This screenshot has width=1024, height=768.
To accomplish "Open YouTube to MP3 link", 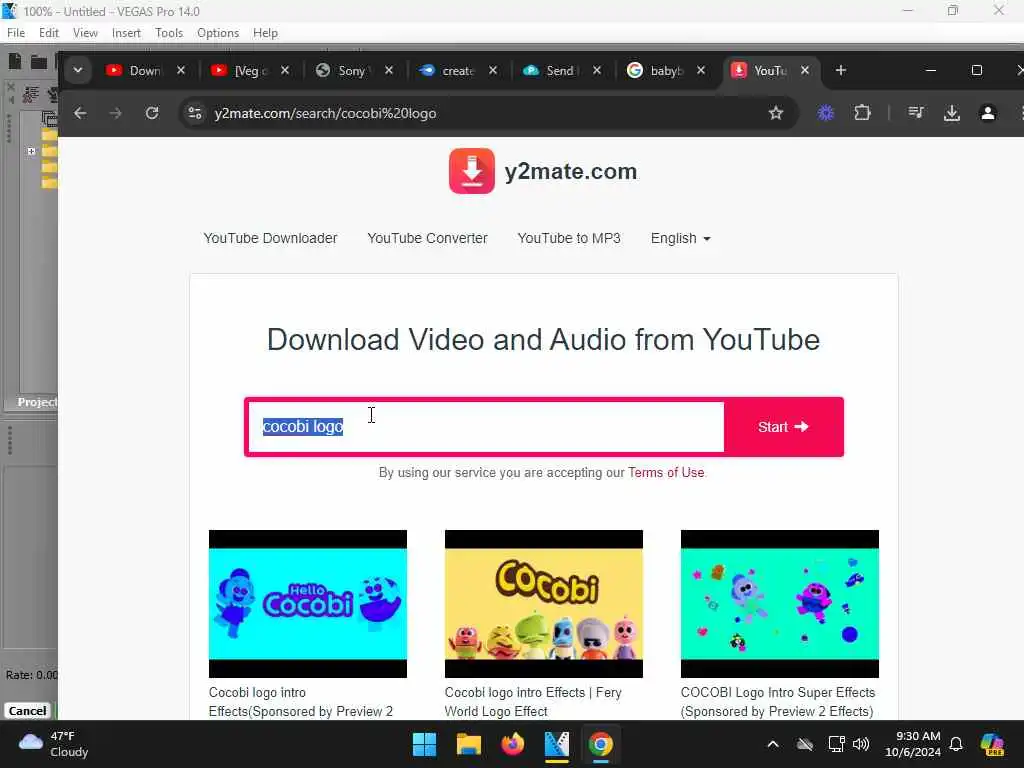I will (569, 238).
